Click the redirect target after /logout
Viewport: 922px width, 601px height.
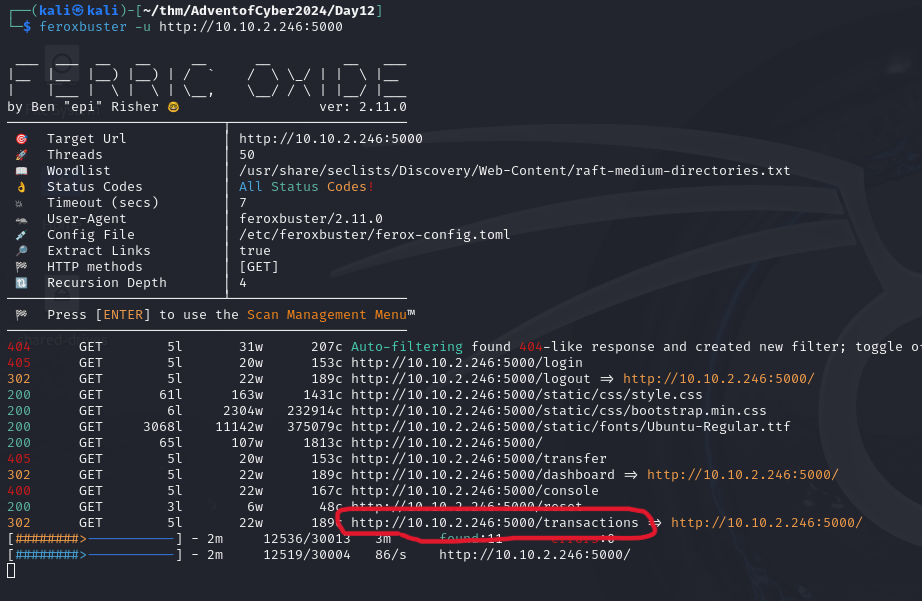coord(719,379)
